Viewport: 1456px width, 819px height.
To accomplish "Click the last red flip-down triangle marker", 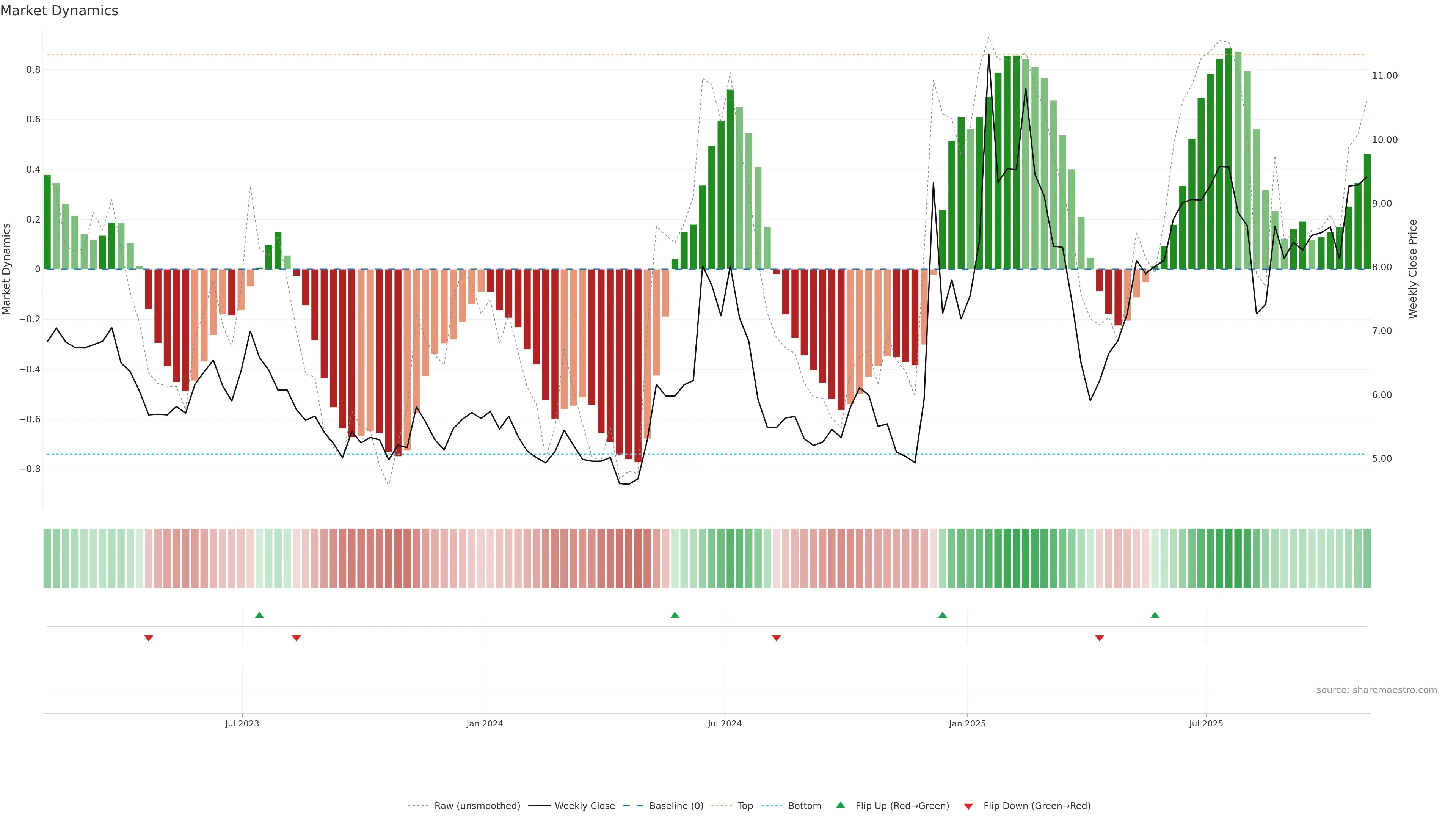I will click(1099, 638).
